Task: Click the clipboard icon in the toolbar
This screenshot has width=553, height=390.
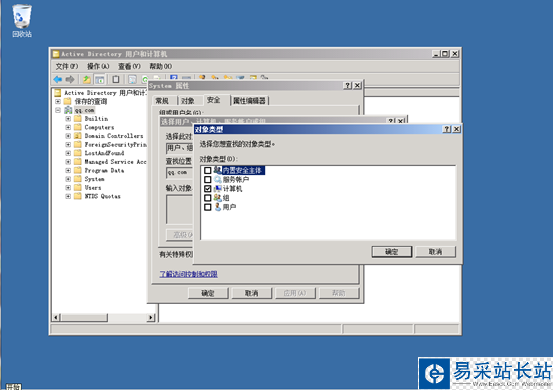Action: [116, 79]
